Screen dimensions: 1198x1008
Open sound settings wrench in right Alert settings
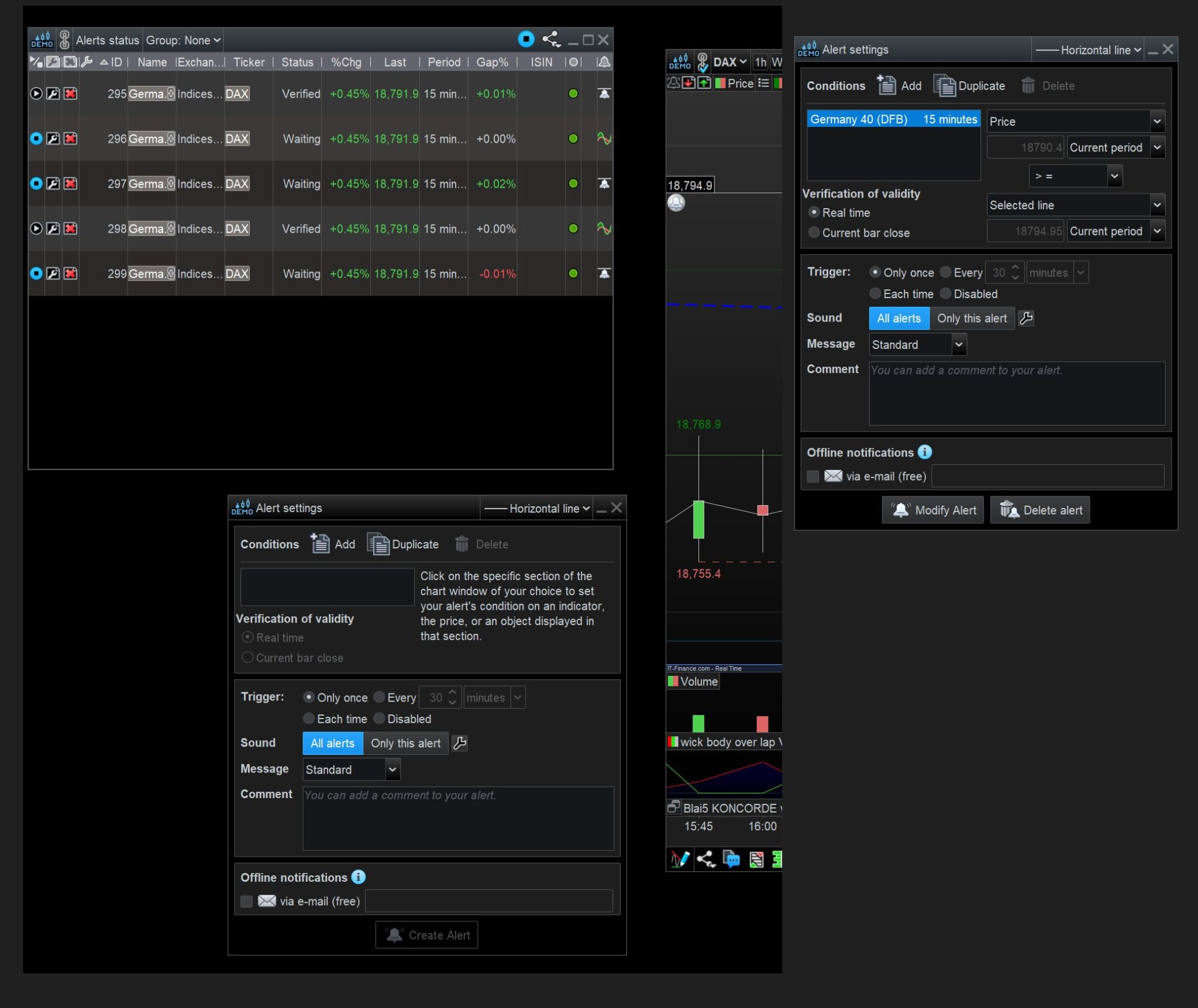1026,318
